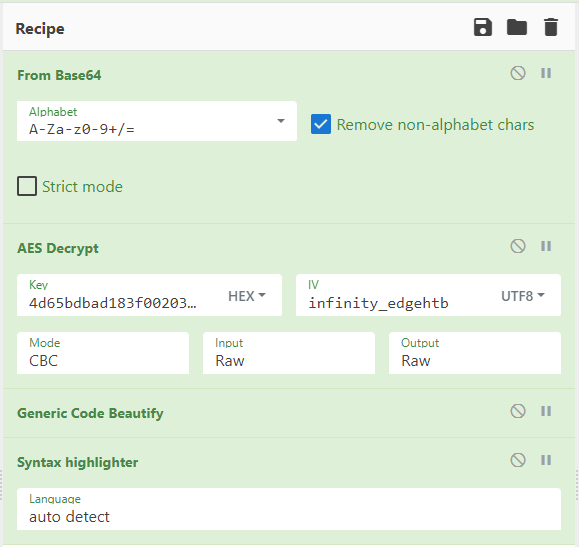Screen dimensions: 579x547
Task: Clear the recipe with the trash icon
Action: click(551, 27)
